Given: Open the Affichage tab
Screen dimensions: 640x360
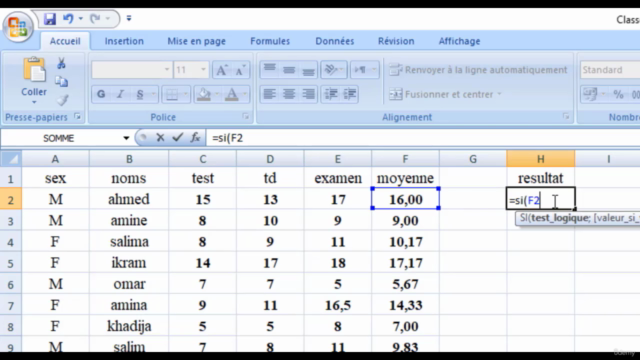Looking at the screenshot, I should [459, 41].
